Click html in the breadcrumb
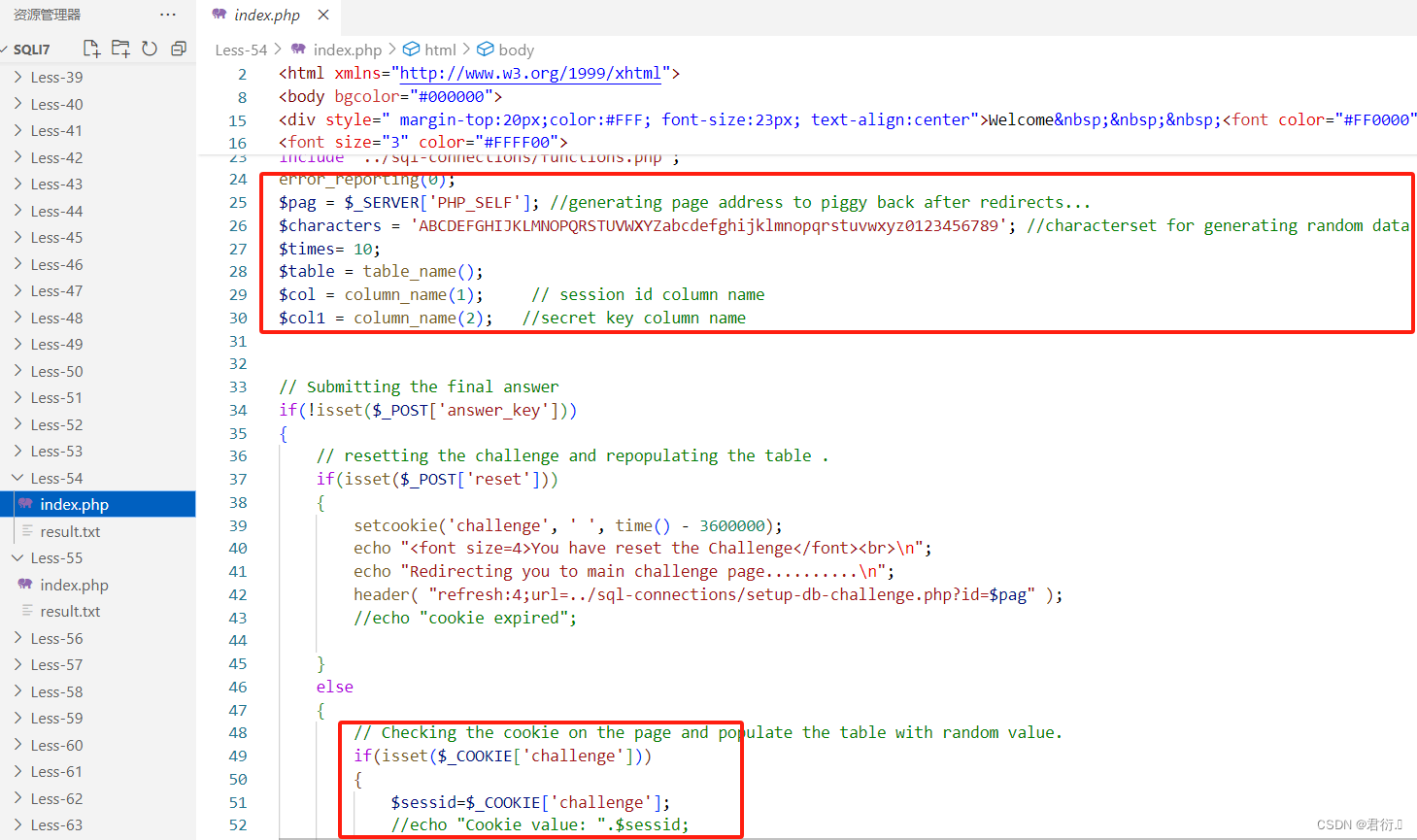Image resolution: width=1417 pixels, height=840 pixels. coord(440,50)
